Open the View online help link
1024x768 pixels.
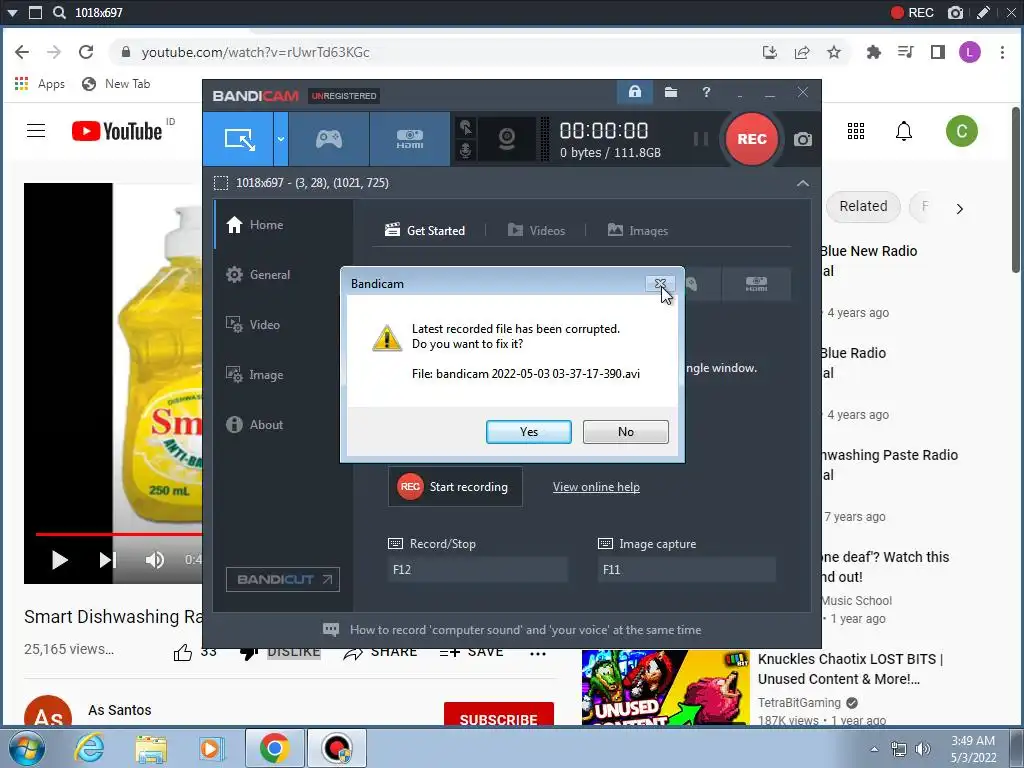[x=596, y=487]
